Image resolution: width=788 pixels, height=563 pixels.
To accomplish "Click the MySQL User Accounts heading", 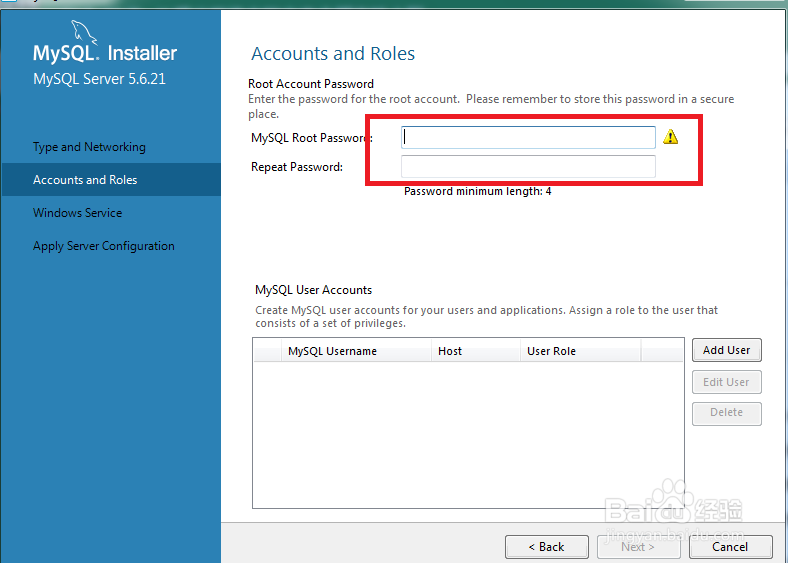I will 314,290.
